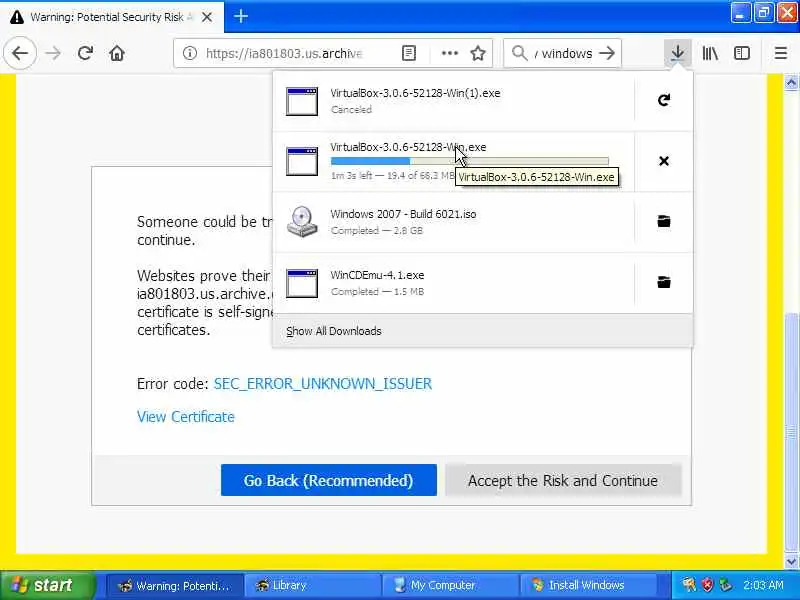
Task: Click Warning: Potenti... taskbar button
Action: point(174,585)
